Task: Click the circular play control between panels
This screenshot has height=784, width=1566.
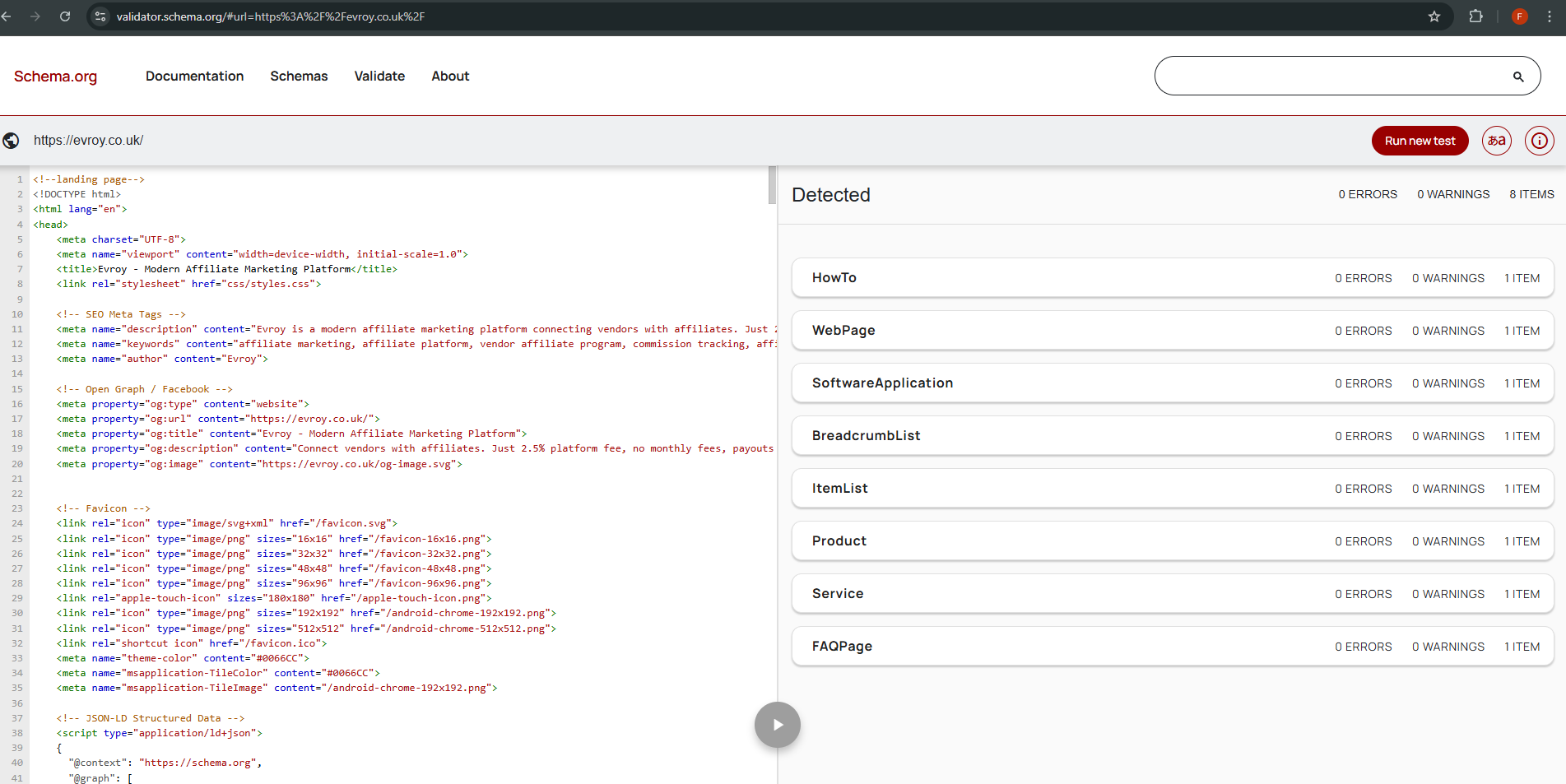Action: (777, 725)
